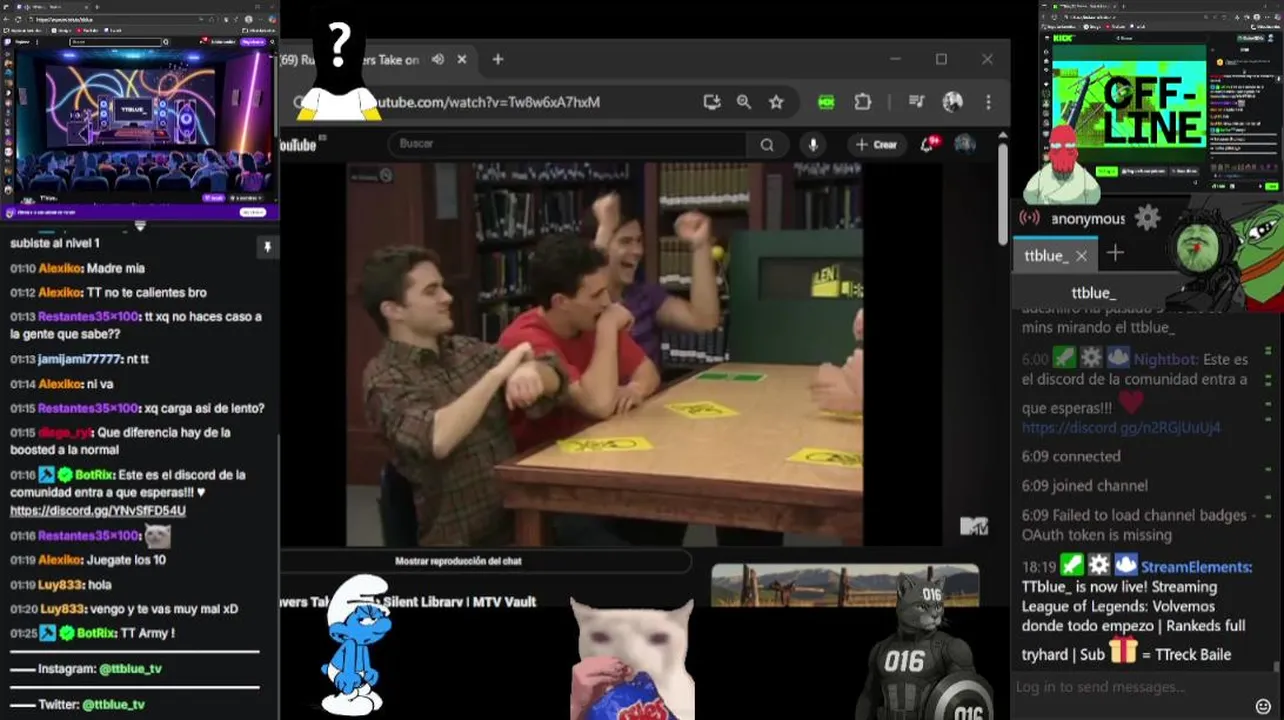This screenshot has height=720, width=1284.
Task: Focus the YouTube Buscar search field
Action: (567, 144)
